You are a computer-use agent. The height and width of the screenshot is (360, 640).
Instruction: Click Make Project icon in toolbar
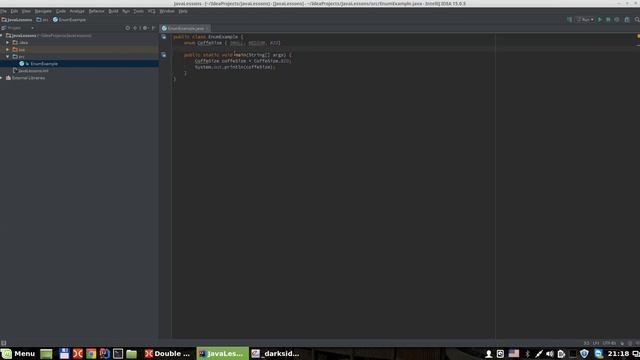point(569,20)
